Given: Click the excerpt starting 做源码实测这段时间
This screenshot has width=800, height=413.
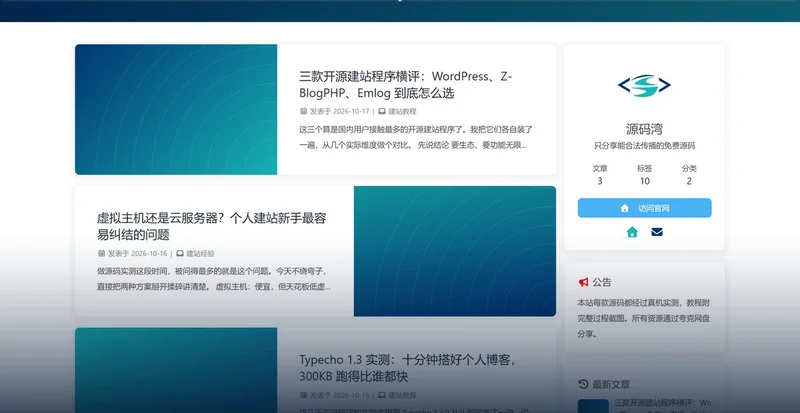Looking at the screenshot, I should [x=214, y=279].
